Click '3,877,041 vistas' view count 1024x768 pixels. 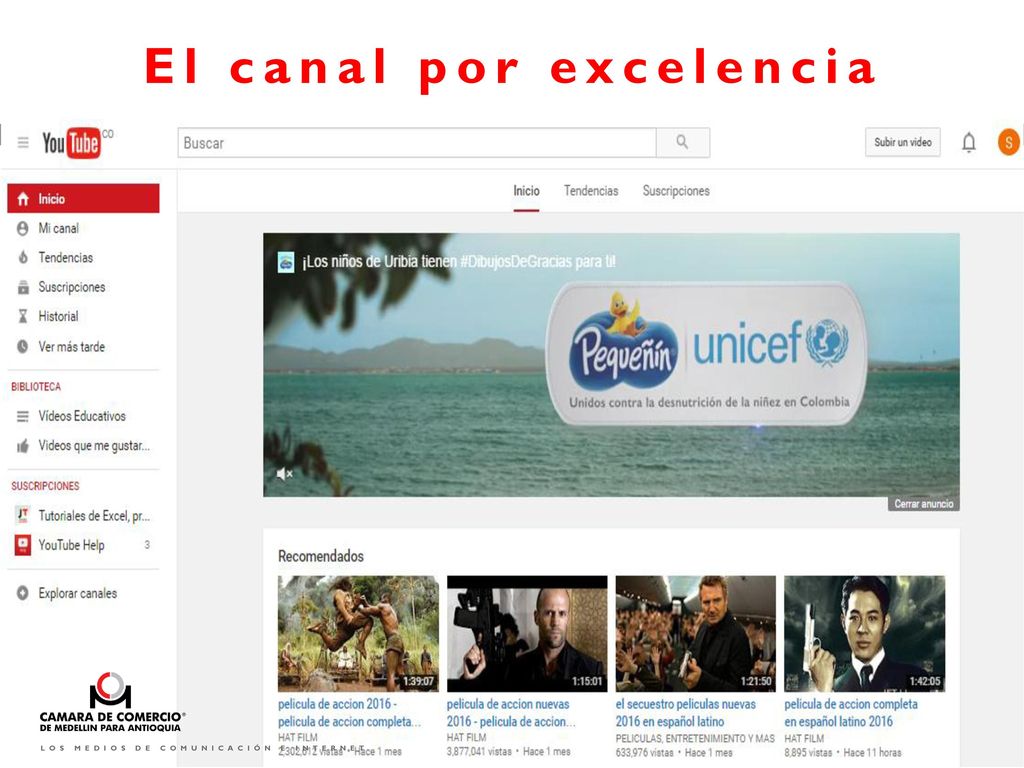pyautogui.click(x=479, y=752)
